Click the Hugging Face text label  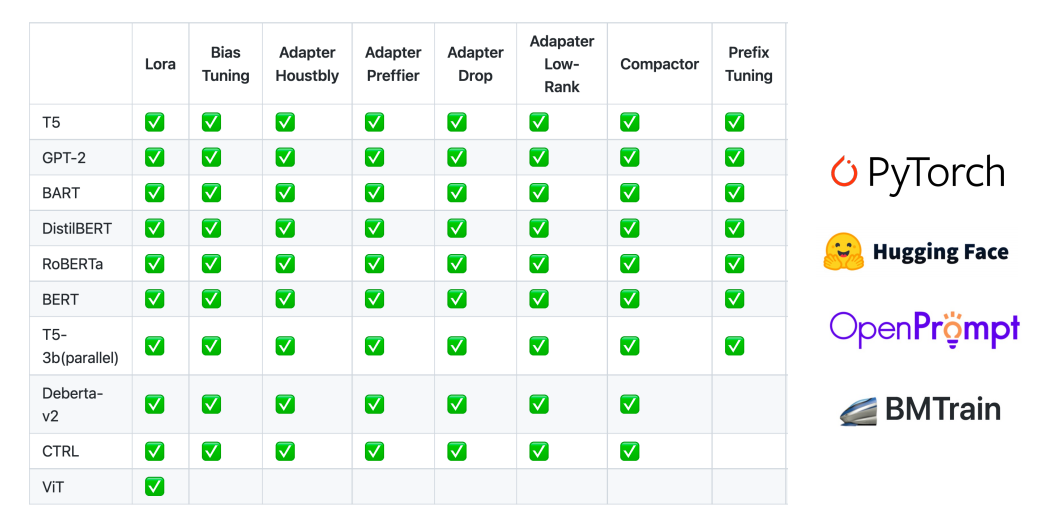(x=940, y=252)
